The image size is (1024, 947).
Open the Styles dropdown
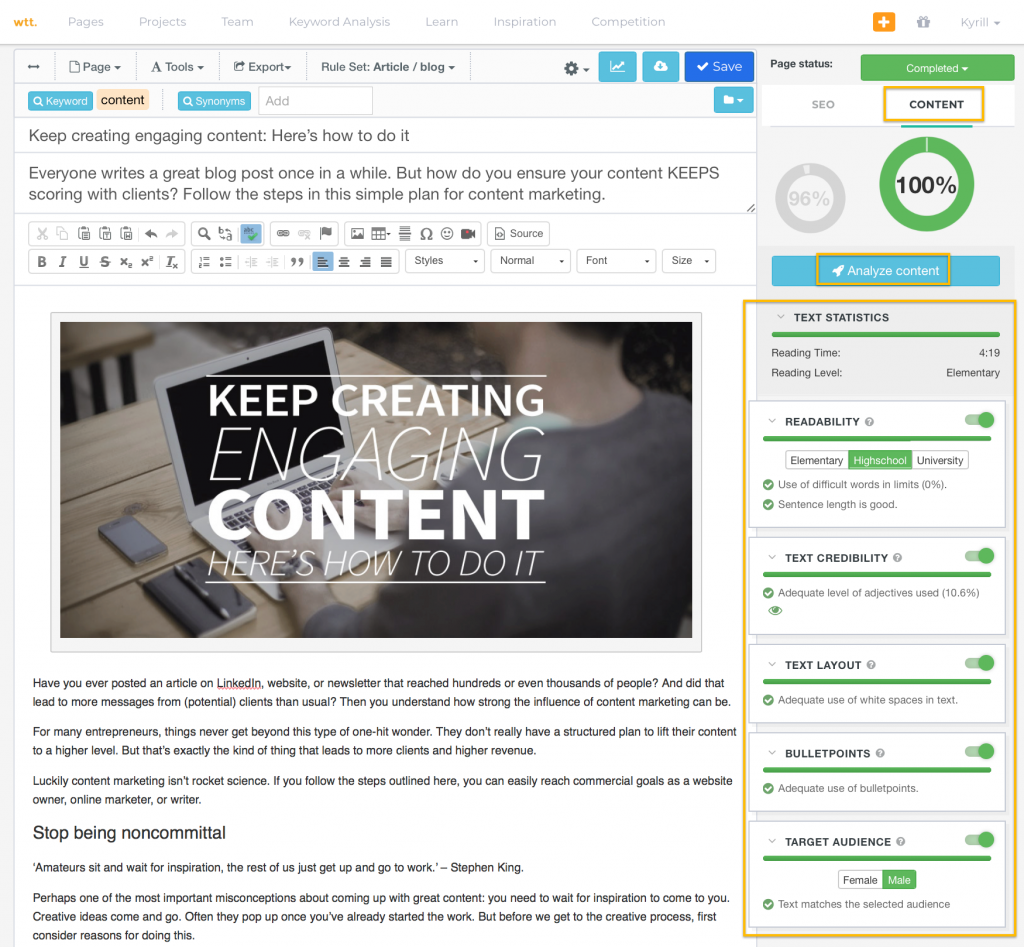tap(445, 261)
